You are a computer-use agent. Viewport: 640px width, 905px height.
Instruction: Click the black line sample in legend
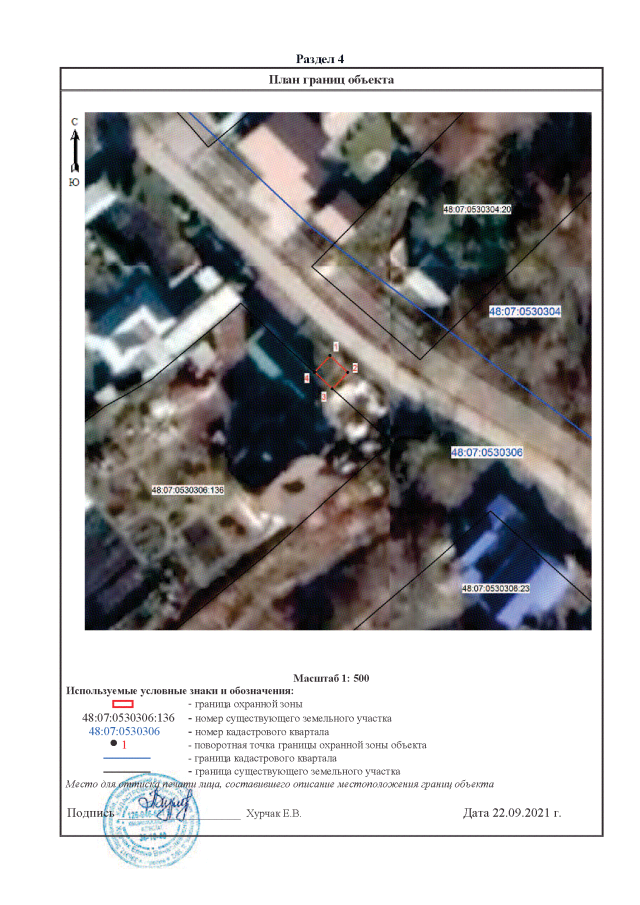[126, 771]
